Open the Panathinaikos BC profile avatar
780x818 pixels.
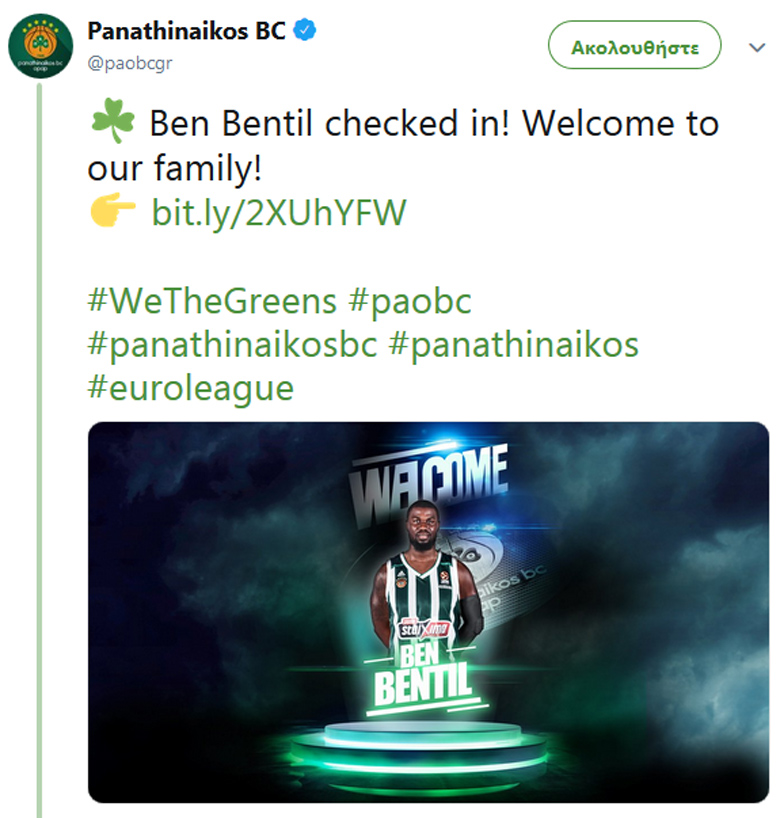[41, 46]
